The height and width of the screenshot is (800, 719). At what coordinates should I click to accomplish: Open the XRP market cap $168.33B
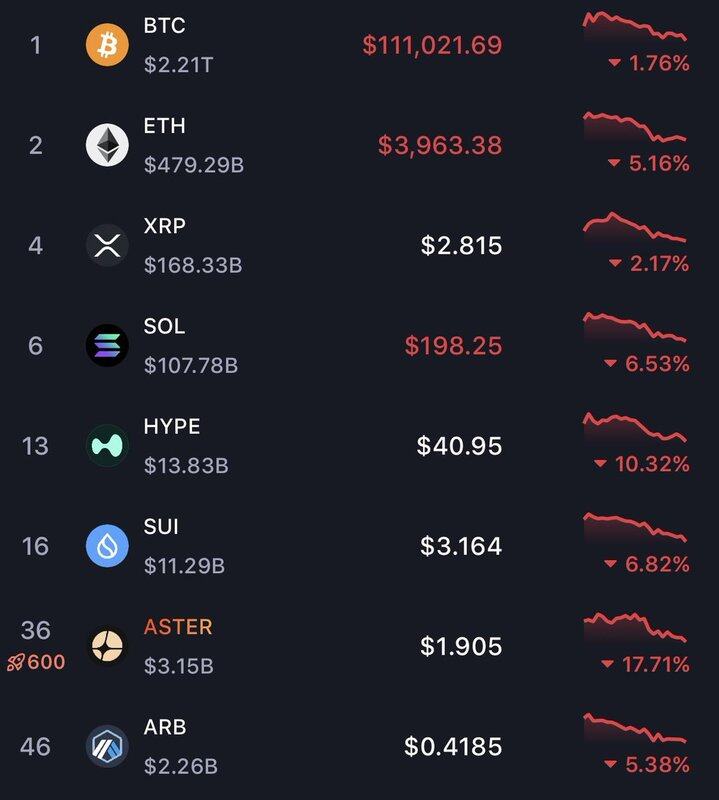tap(193, 265)
